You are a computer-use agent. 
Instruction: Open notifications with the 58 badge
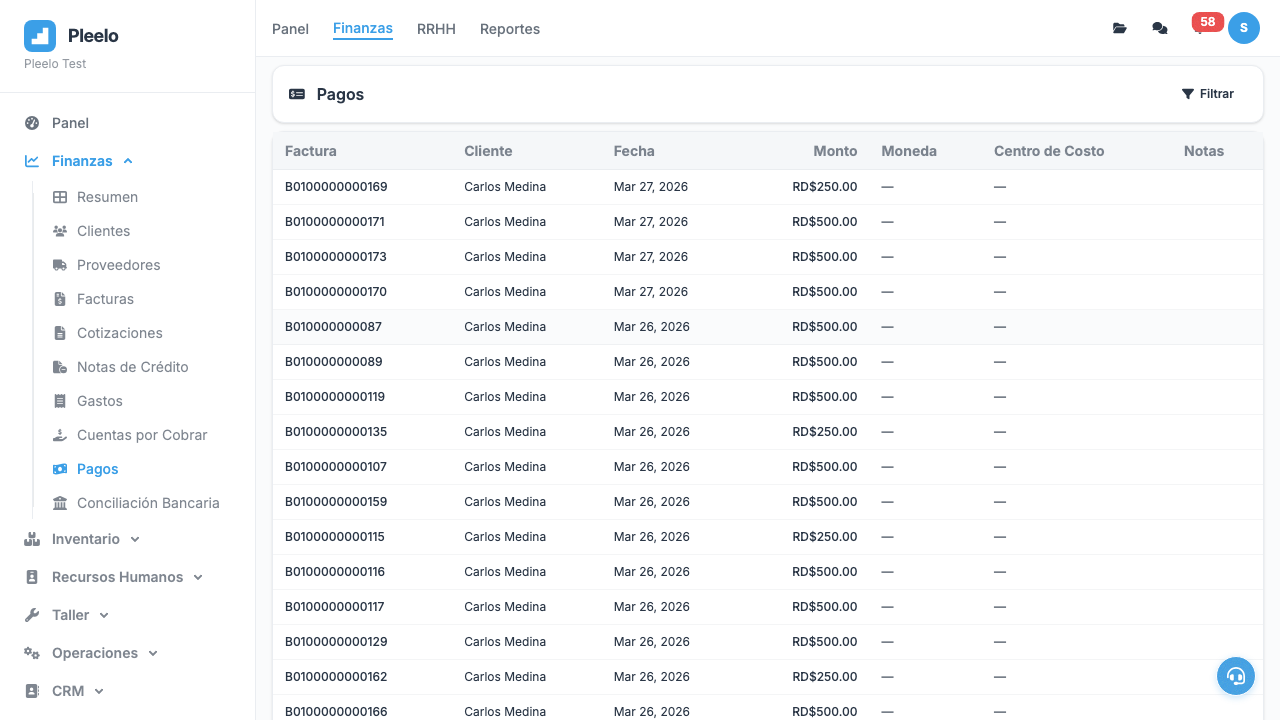[1201, 27]
